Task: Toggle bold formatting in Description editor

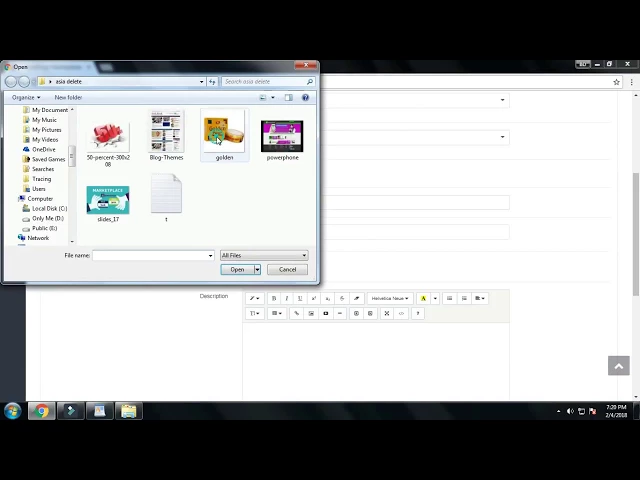Action: [274, 298]
